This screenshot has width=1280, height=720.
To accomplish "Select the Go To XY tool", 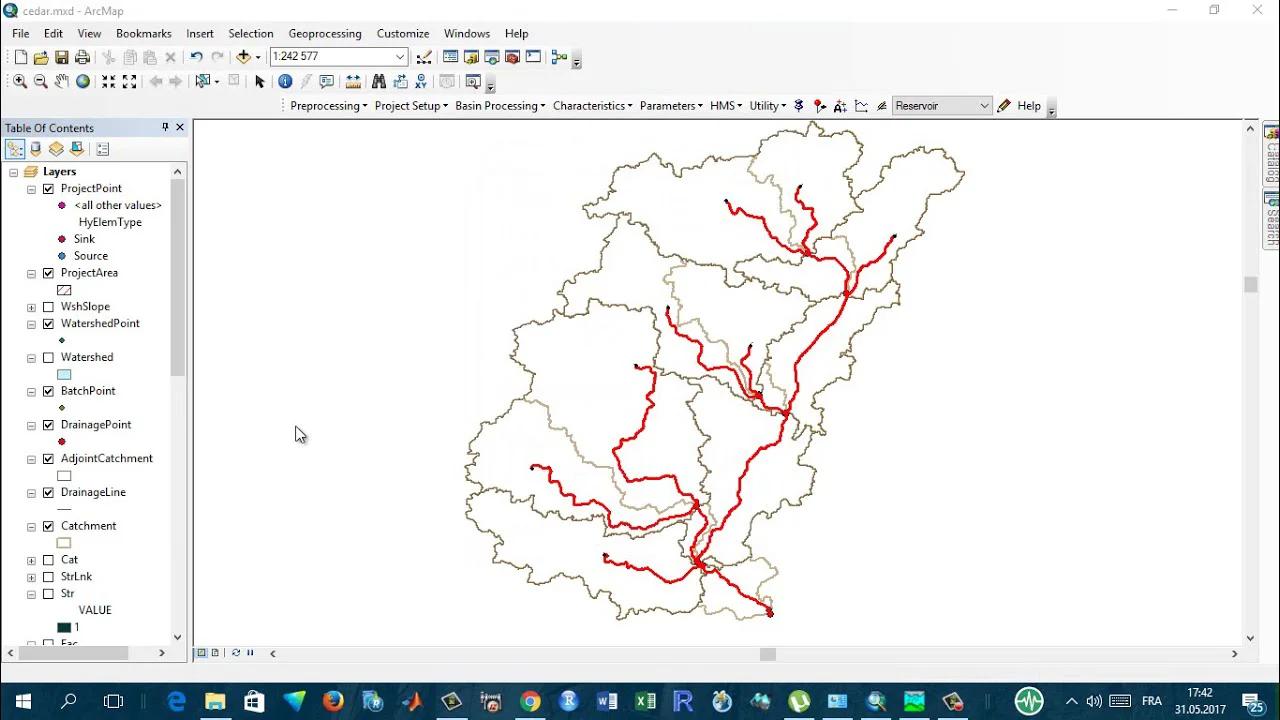I will tap(421, 82).
